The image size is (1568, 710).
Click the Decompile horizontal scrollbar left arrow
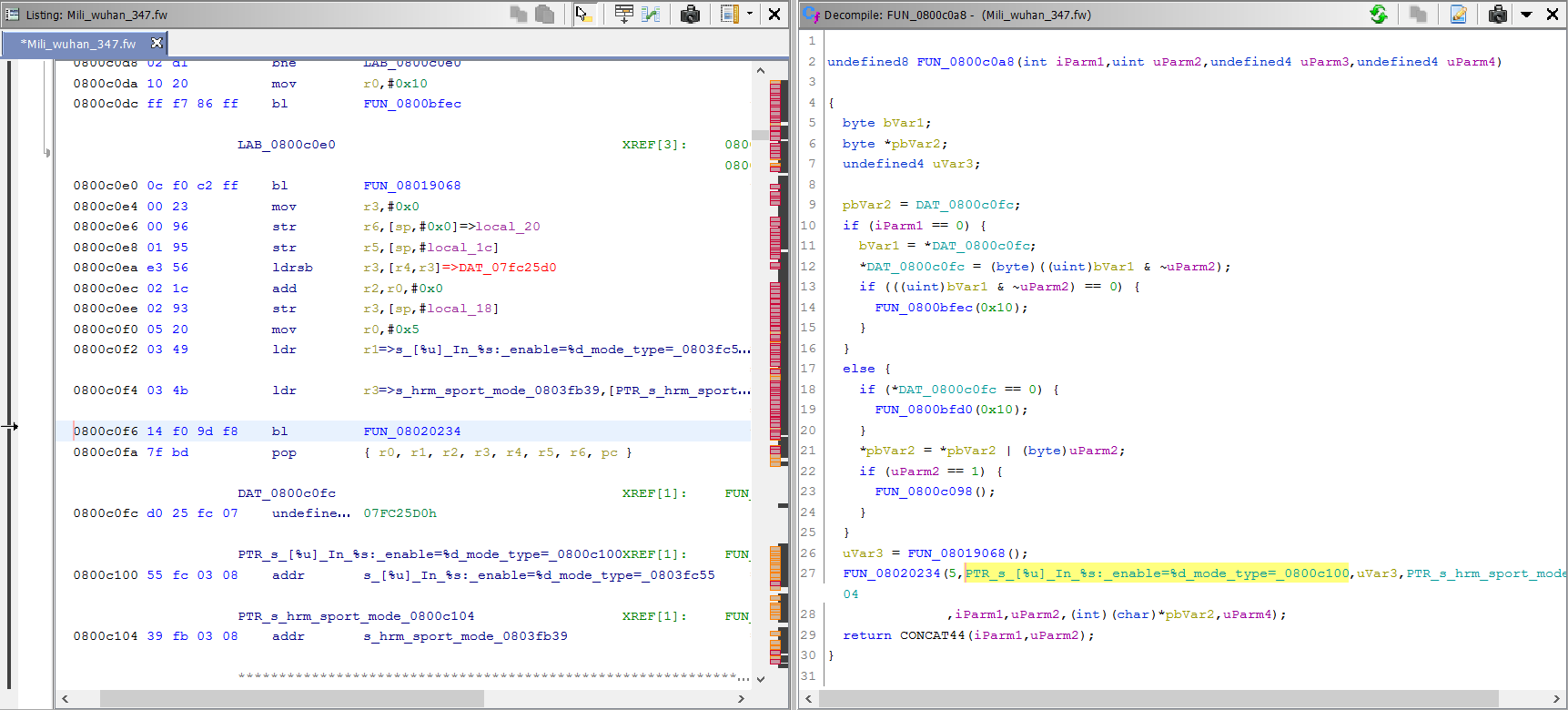click(x=810, y=698)
